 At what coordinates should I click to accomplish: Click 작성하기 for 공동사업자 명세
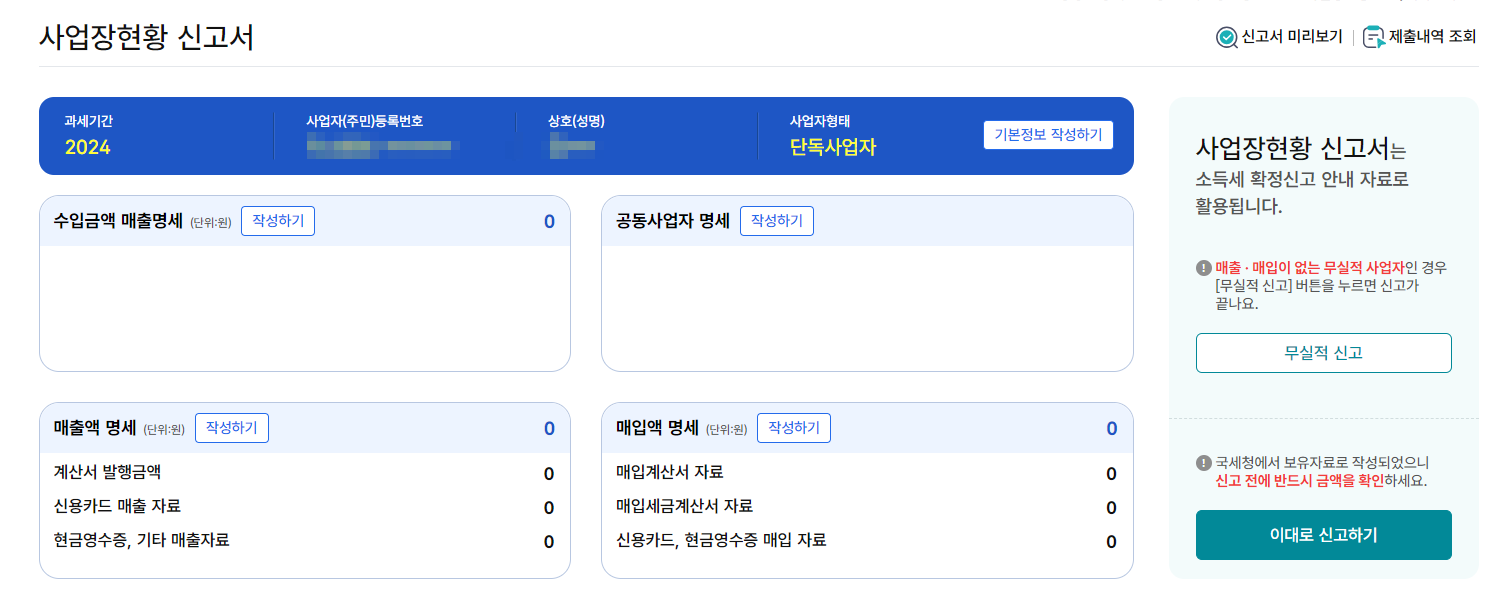(x=777, y=221)
